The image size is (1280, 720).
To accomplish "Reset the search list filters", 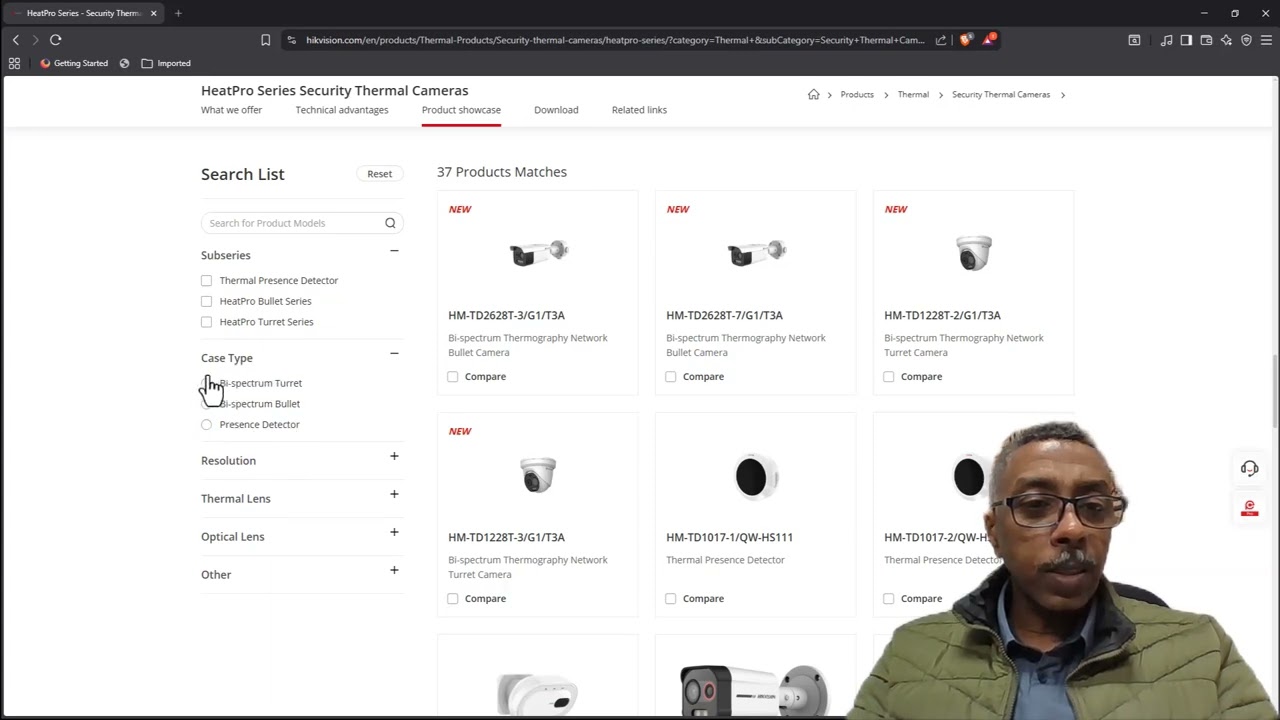I will click(379, 174).
